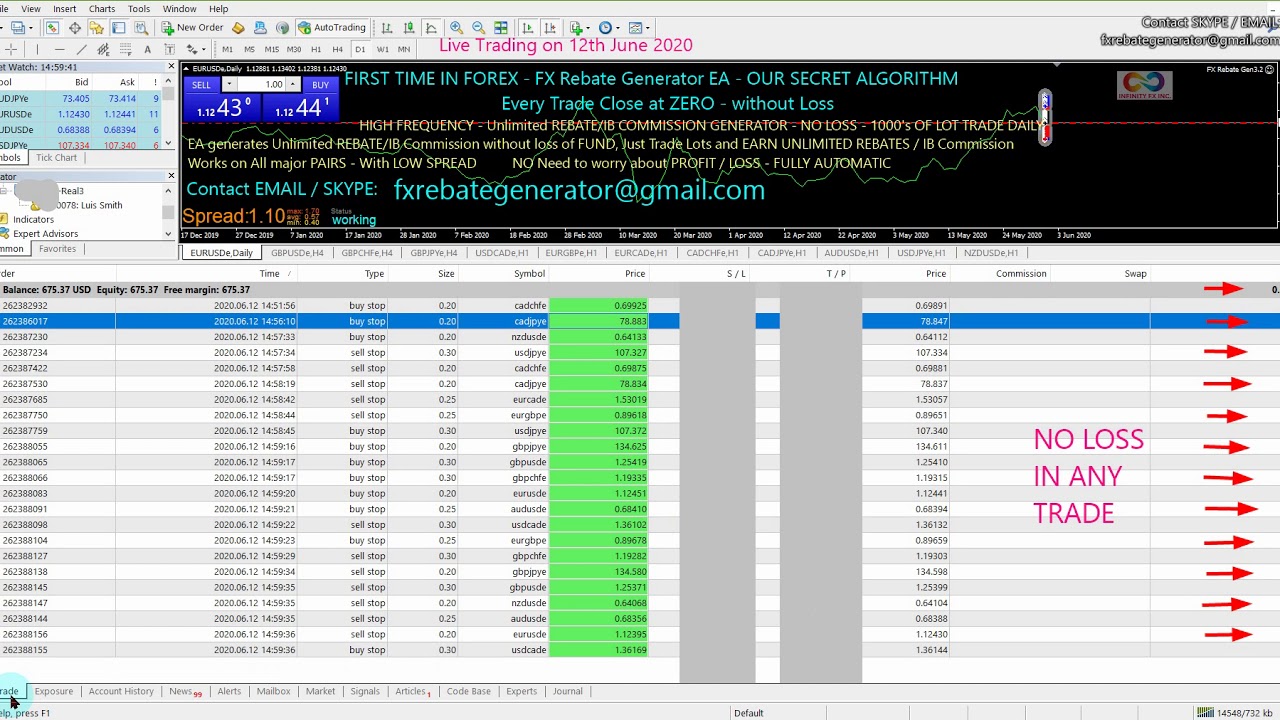Switch chart to H1 timeframe
Screen dimensions: 1280x720
point(316,49)
